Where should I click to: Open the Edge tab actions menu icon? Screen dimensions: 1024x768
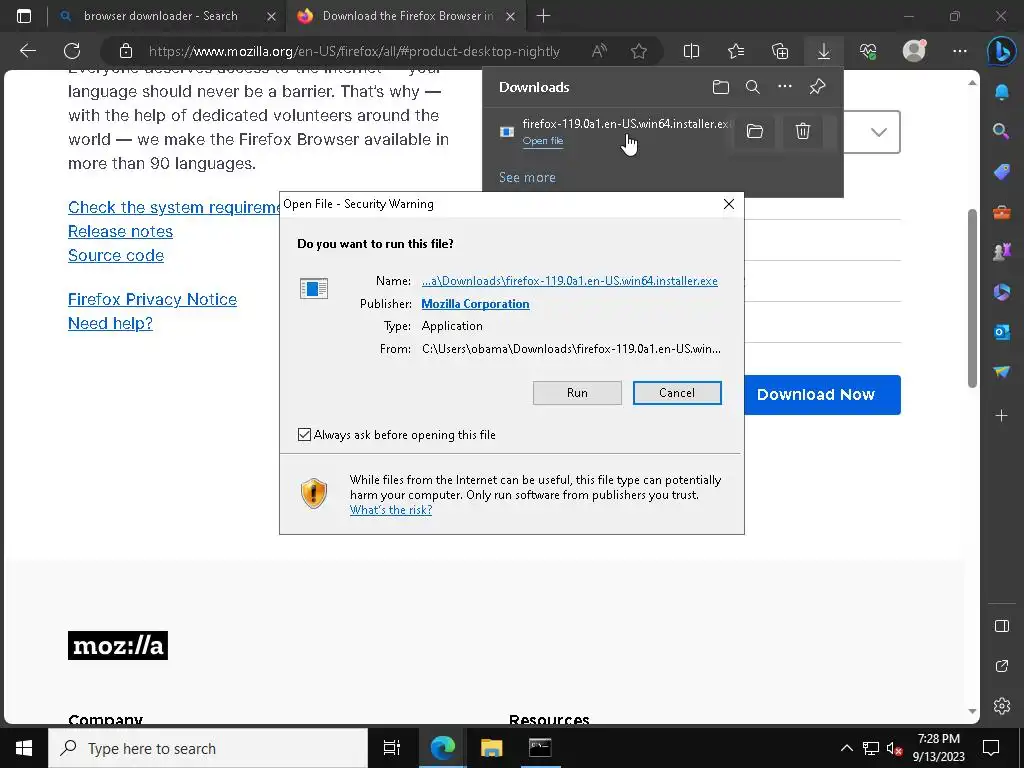tap(24, 16)
